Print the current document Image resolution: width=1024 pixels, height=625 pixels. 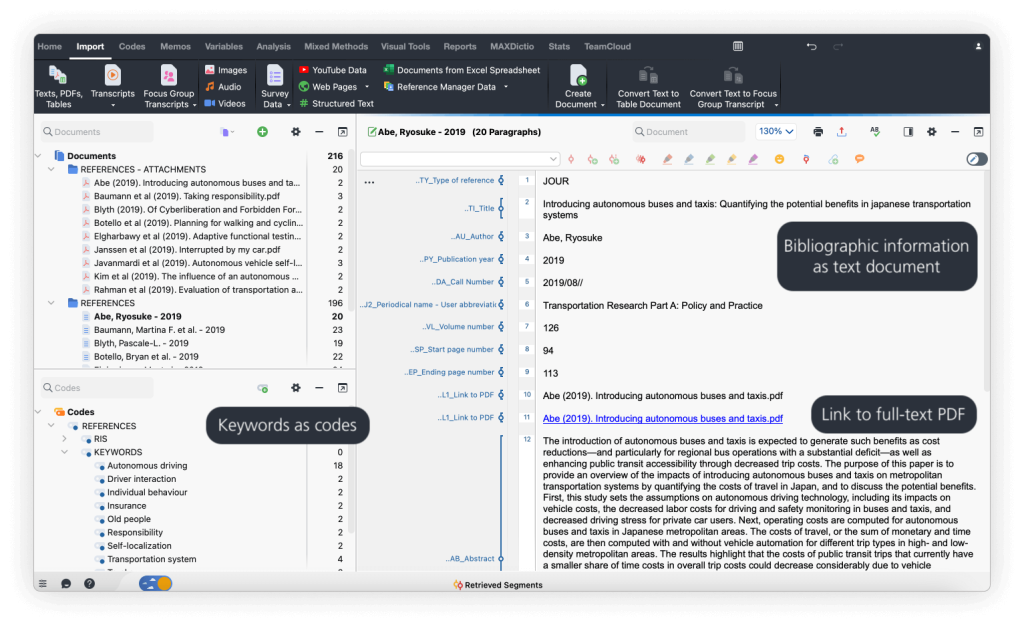(x=818, y=132)
